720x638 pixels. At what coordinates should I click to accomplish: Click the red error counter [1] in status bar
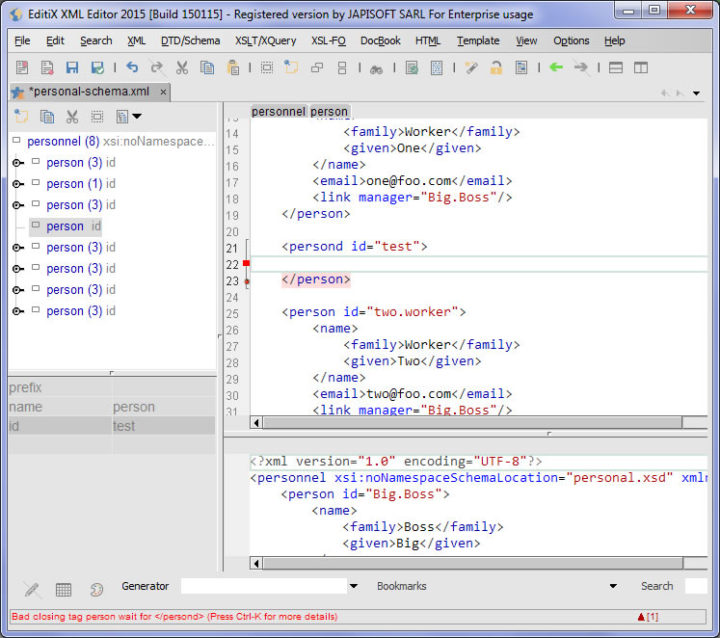click(x=648, y=616)
